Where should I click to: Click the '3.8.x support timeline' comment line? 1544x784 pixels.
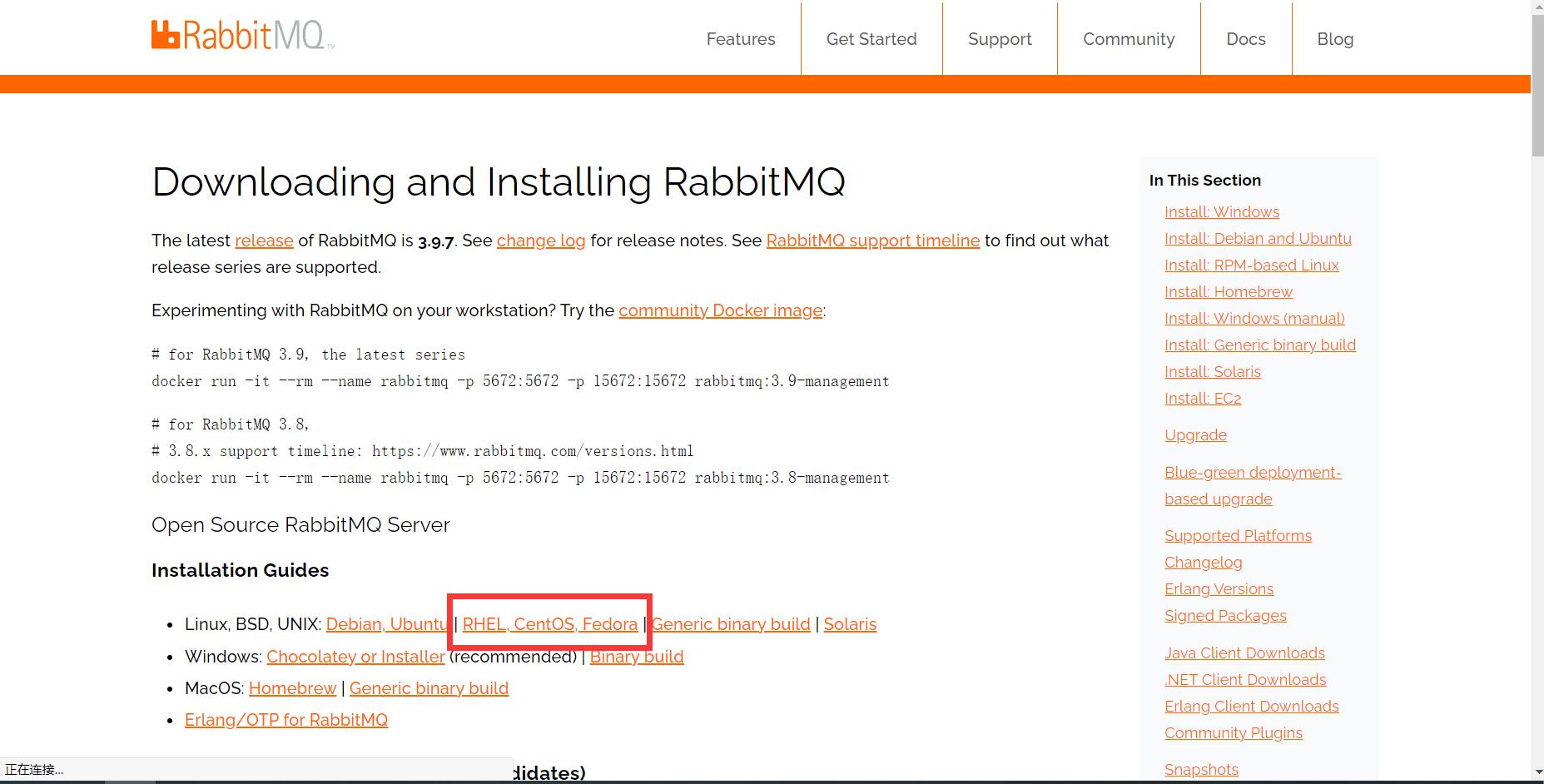(423, 451)
